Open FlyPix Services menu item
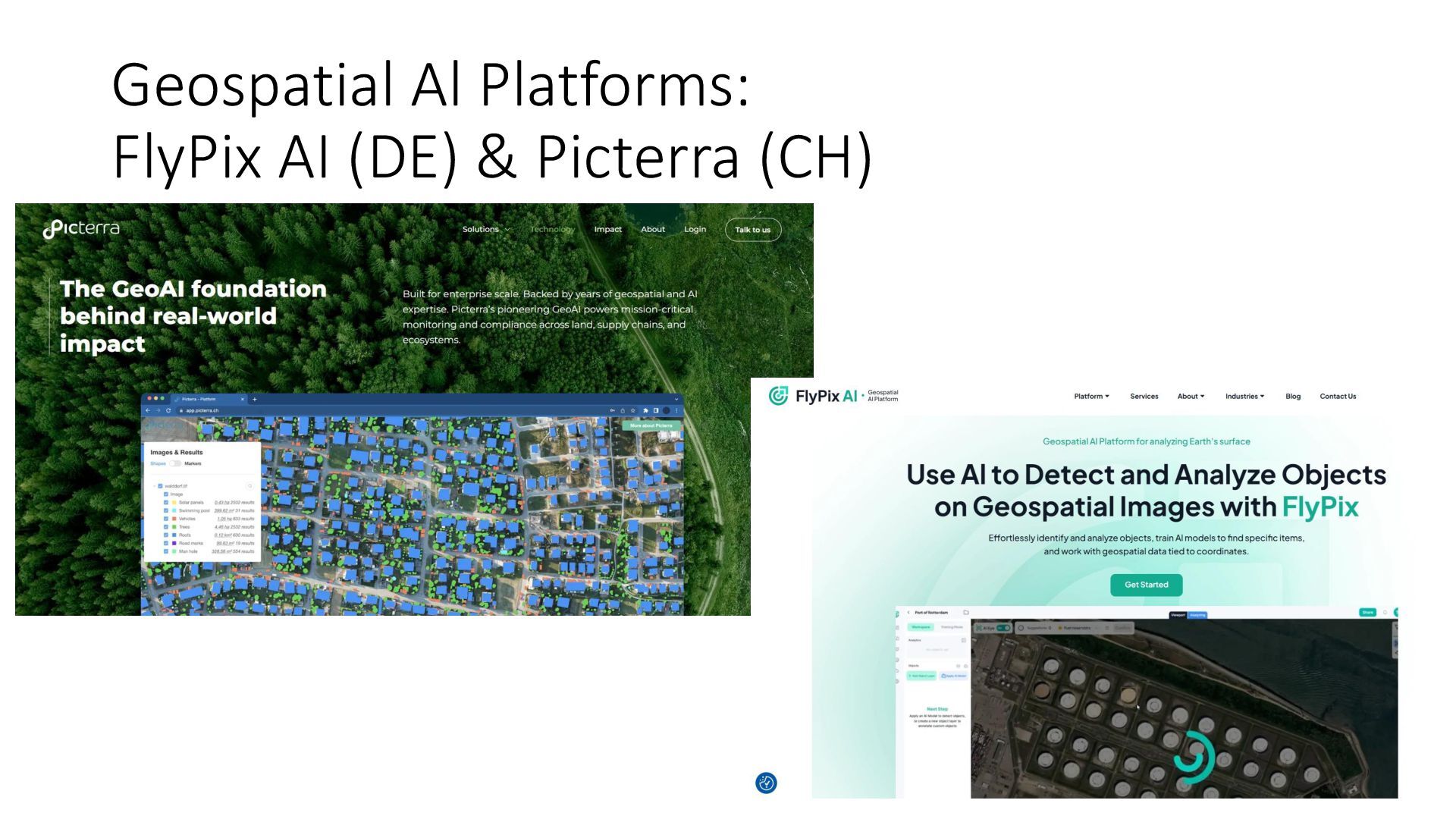Screen dimensions: 1456x819 (x=1144, y=396)
